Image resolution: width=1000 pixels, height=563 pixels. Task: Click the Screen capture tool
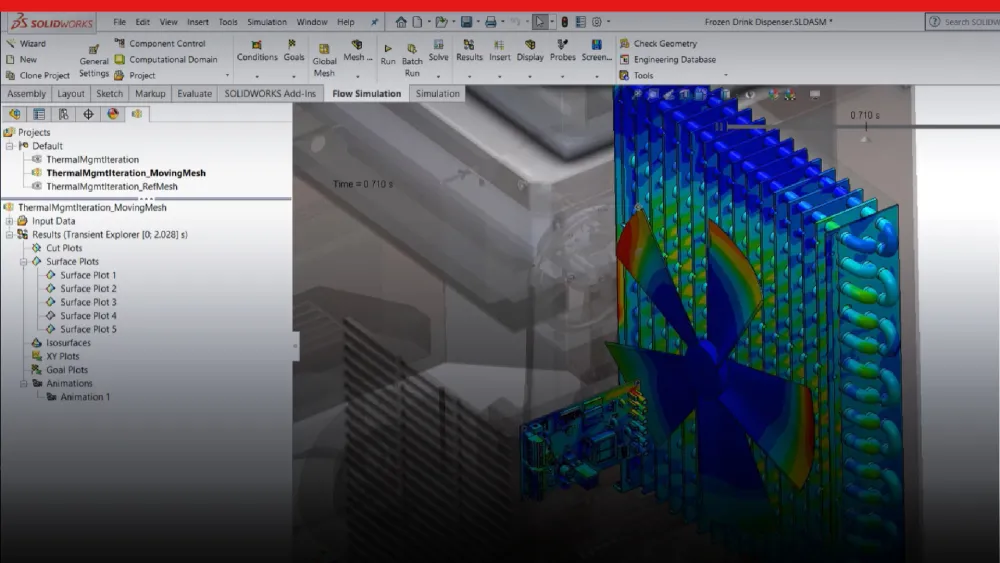point(596,50)
